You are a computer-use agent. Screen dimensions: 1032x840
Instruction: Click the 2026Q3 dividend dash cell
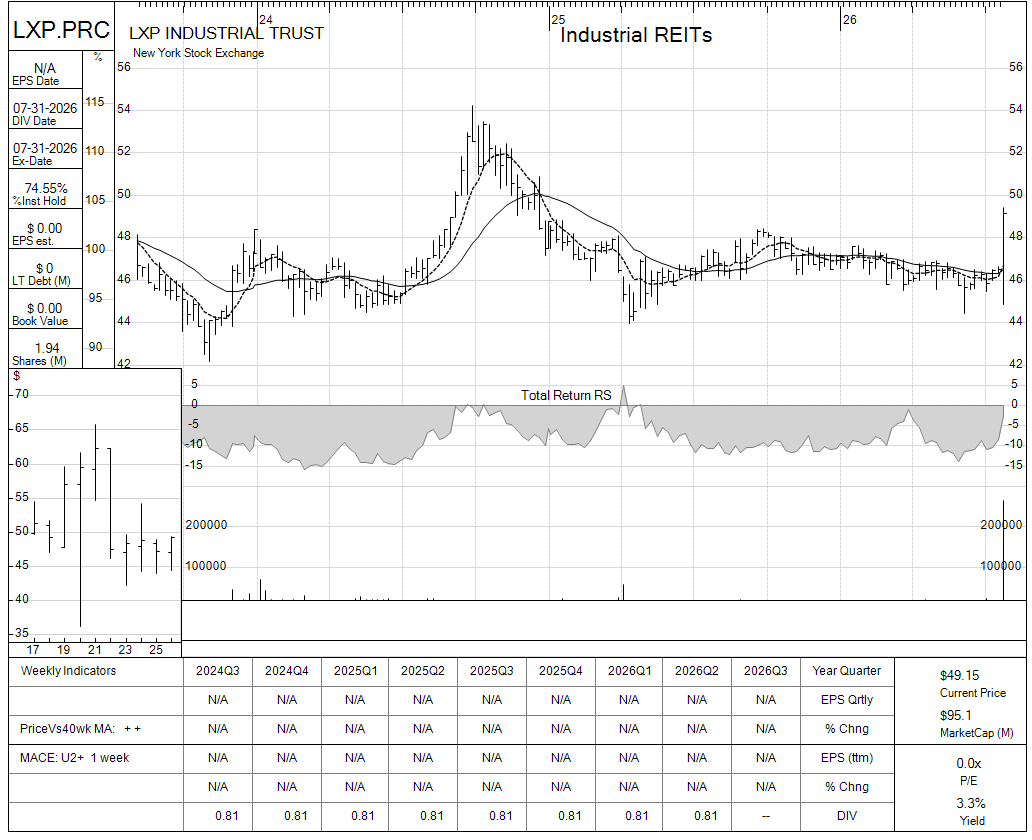click(x=766, y=816)
